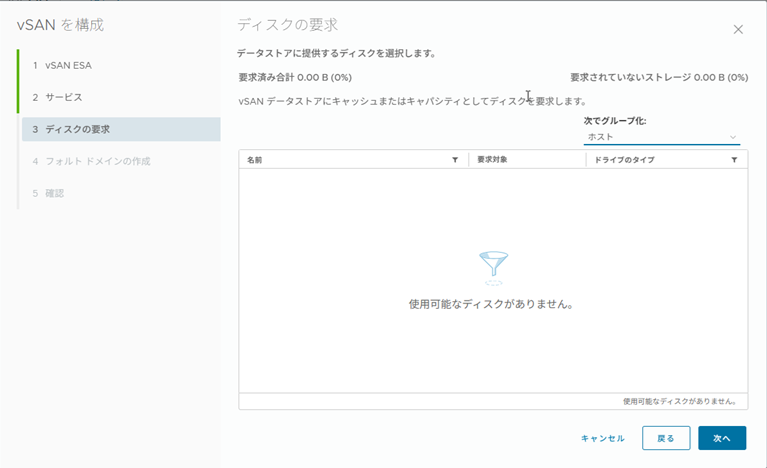Open filter for ドライブのタイプ column

click(x=734, y=160)
